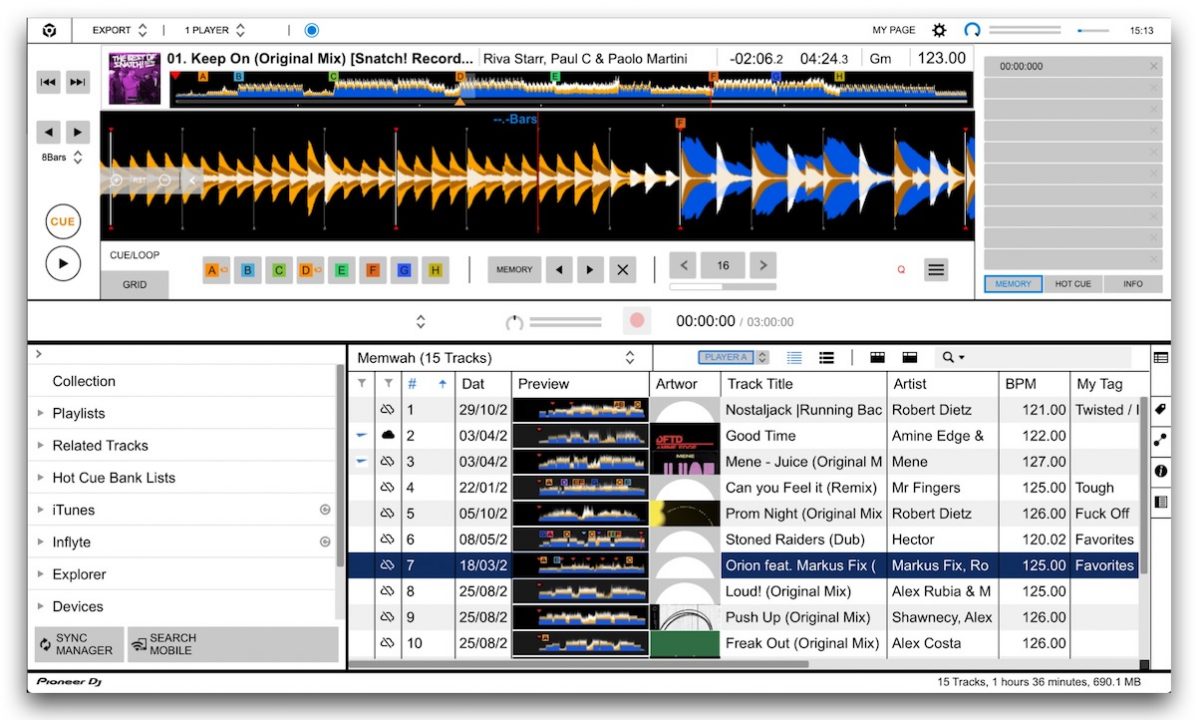Switch to the HOT CUE tab
This screenshot has height=720, width=1204.
coord(1073,284)
